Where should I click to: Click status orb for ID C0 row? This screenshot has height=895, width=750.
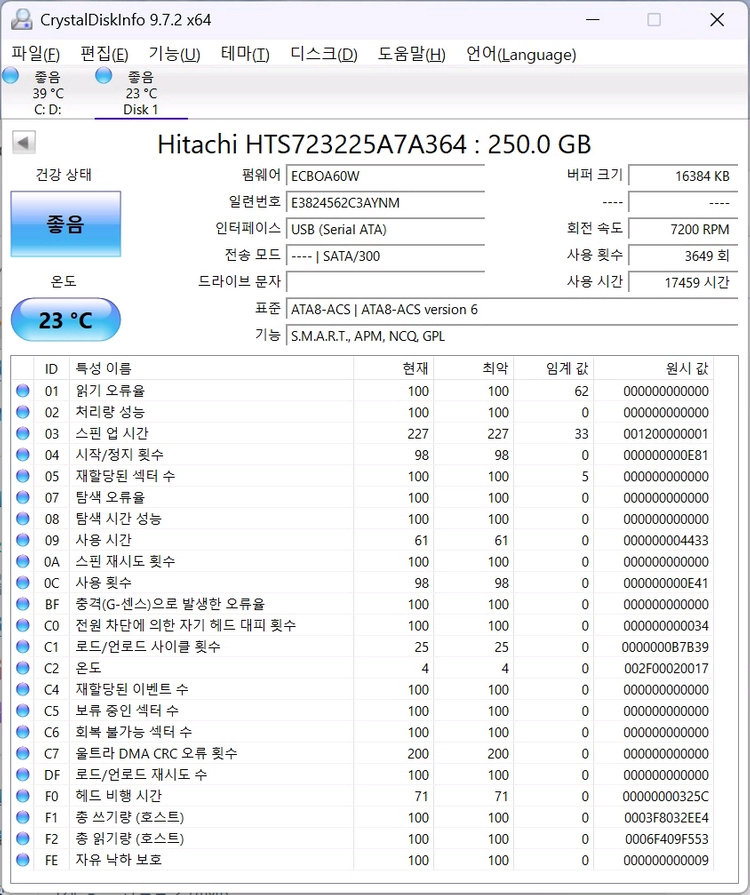(x=23, y=625)
